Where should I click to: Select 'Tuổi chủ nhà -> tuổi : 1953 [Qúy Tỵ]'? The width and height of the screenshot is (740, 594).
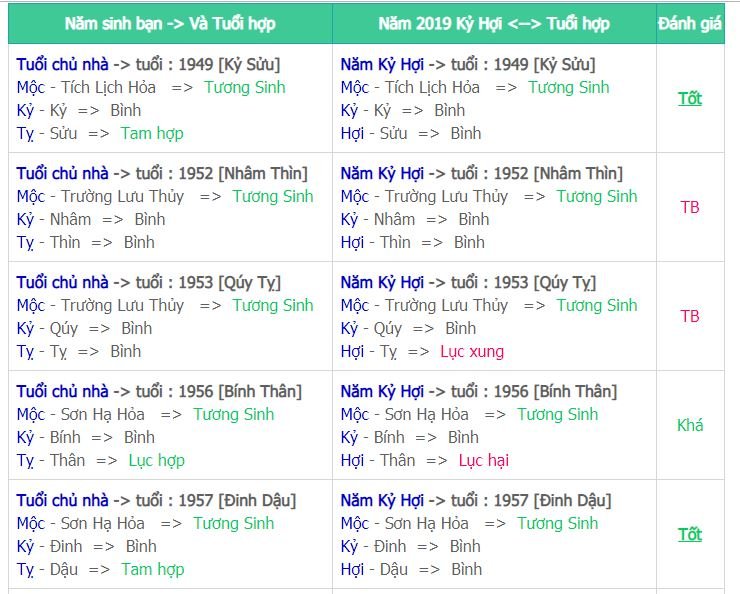pyautogui.click(x=149, y=283)
